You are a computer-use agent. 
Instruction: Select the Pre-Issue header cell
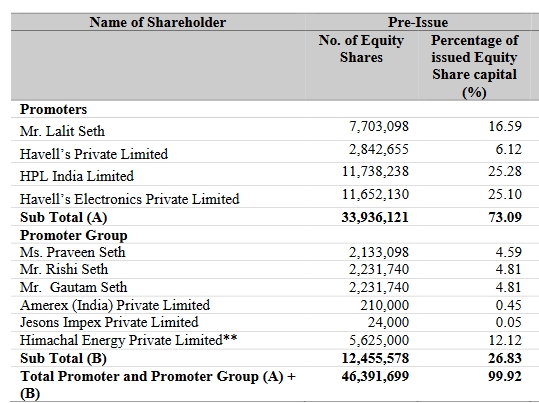pyautogui.click(x=418, y=22)
